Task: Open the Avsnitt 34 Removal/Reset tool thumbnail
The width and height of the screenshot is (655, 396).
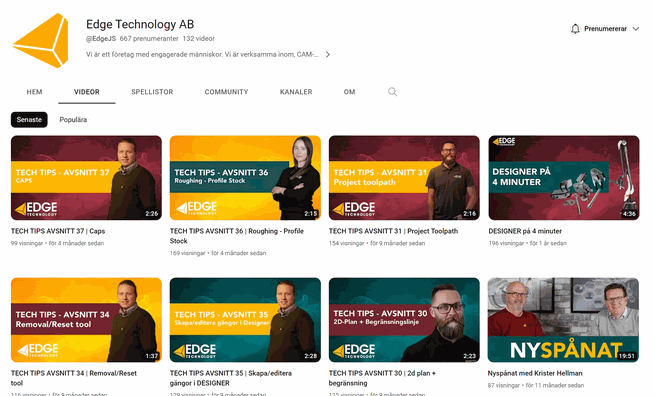Action: [86, 320]
